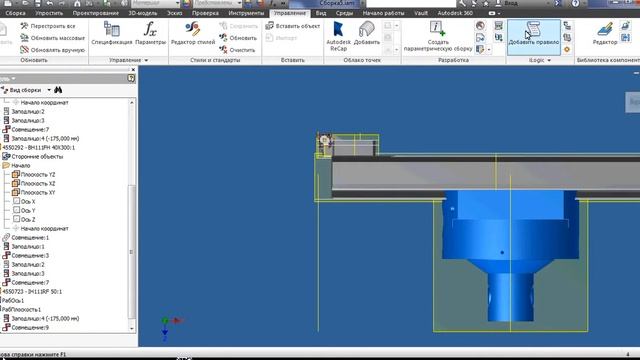Switch to the Среды tab

coord(344,13)
